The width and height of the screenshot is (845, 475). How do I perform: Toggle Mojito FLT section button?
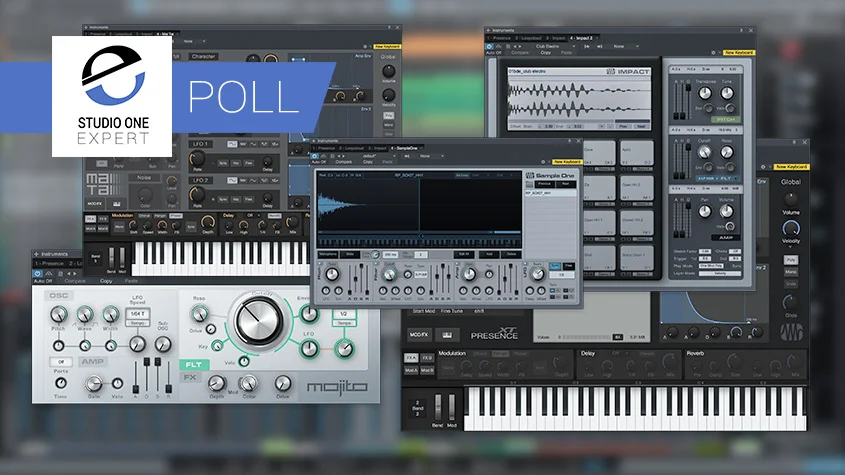(x=194, y=365)
